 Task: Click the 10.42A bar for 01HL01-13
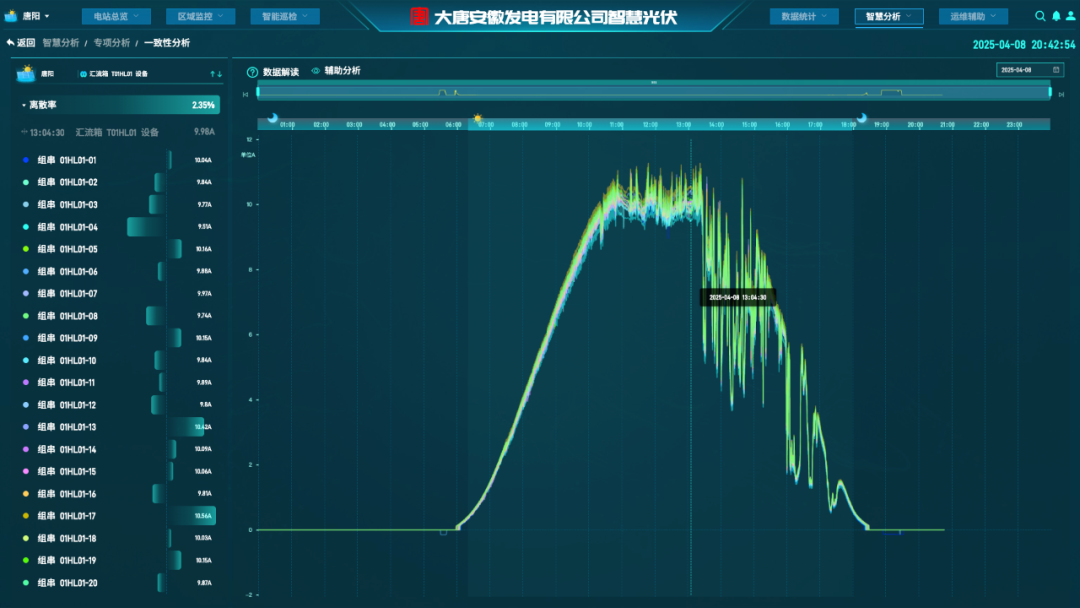[x=185, y=427]
